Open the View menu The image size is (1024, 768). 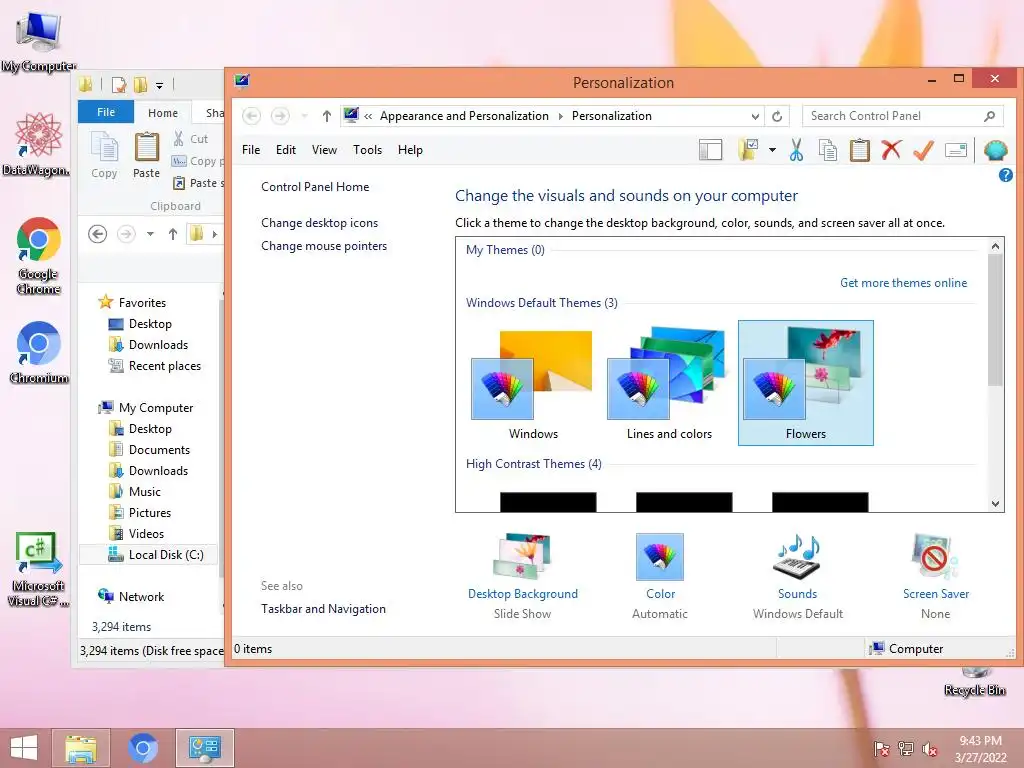click(x=324, y=150)
